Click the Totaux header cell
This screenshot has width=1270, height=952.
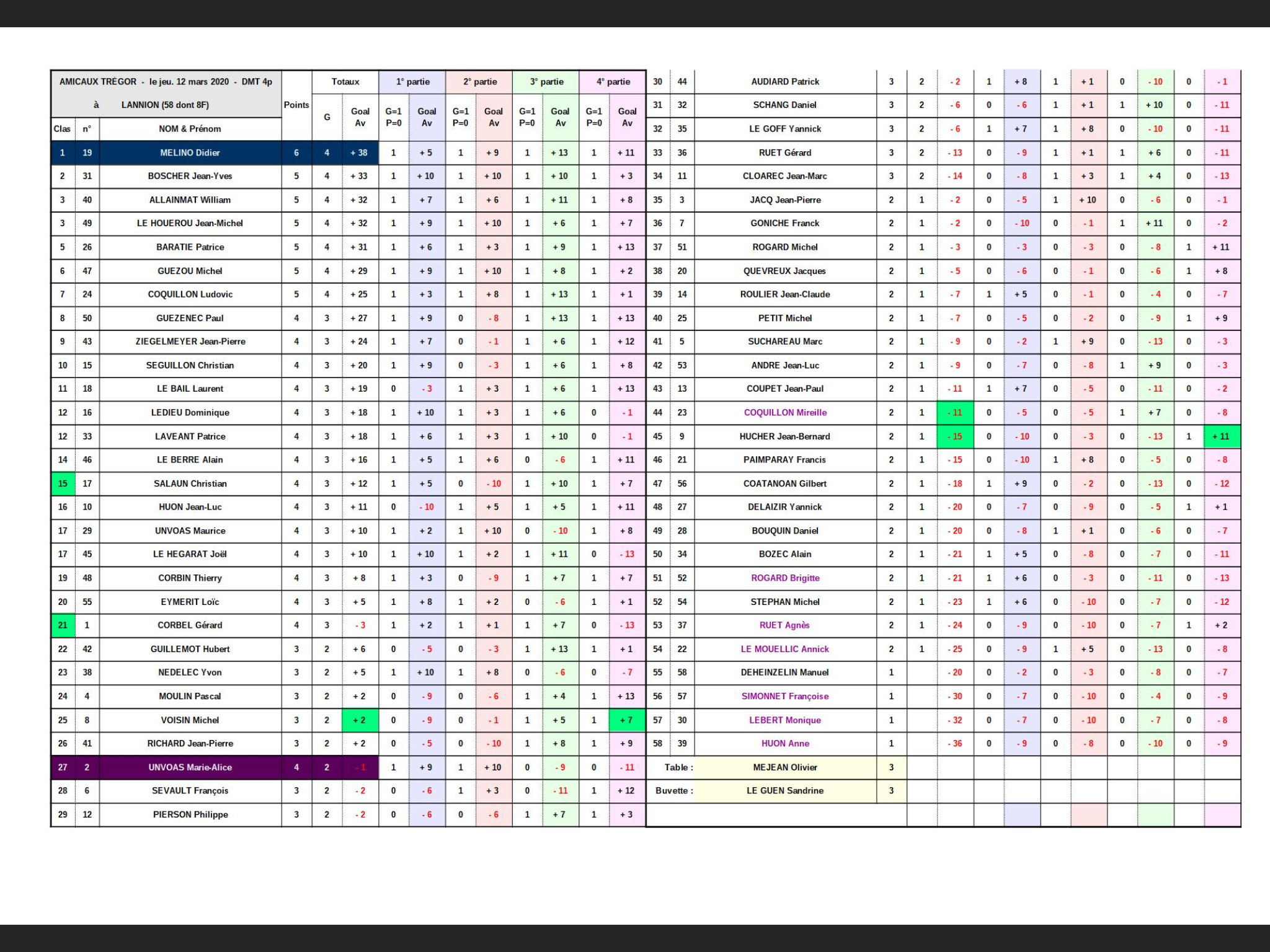345,81
